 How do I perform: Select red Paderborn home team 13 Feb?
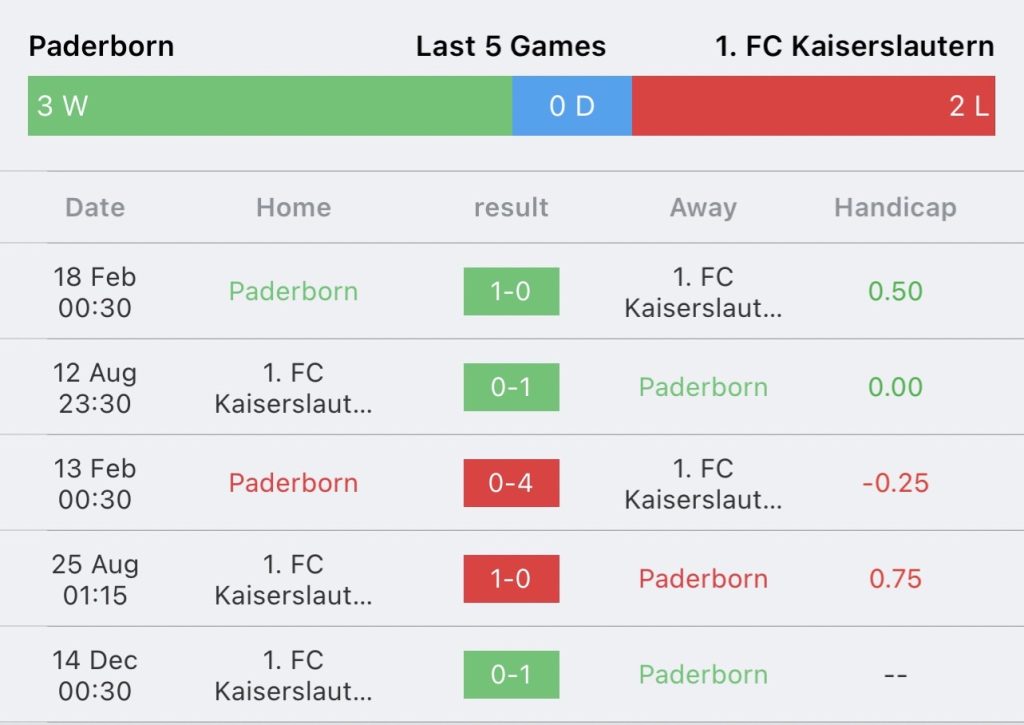click(293, 483)
